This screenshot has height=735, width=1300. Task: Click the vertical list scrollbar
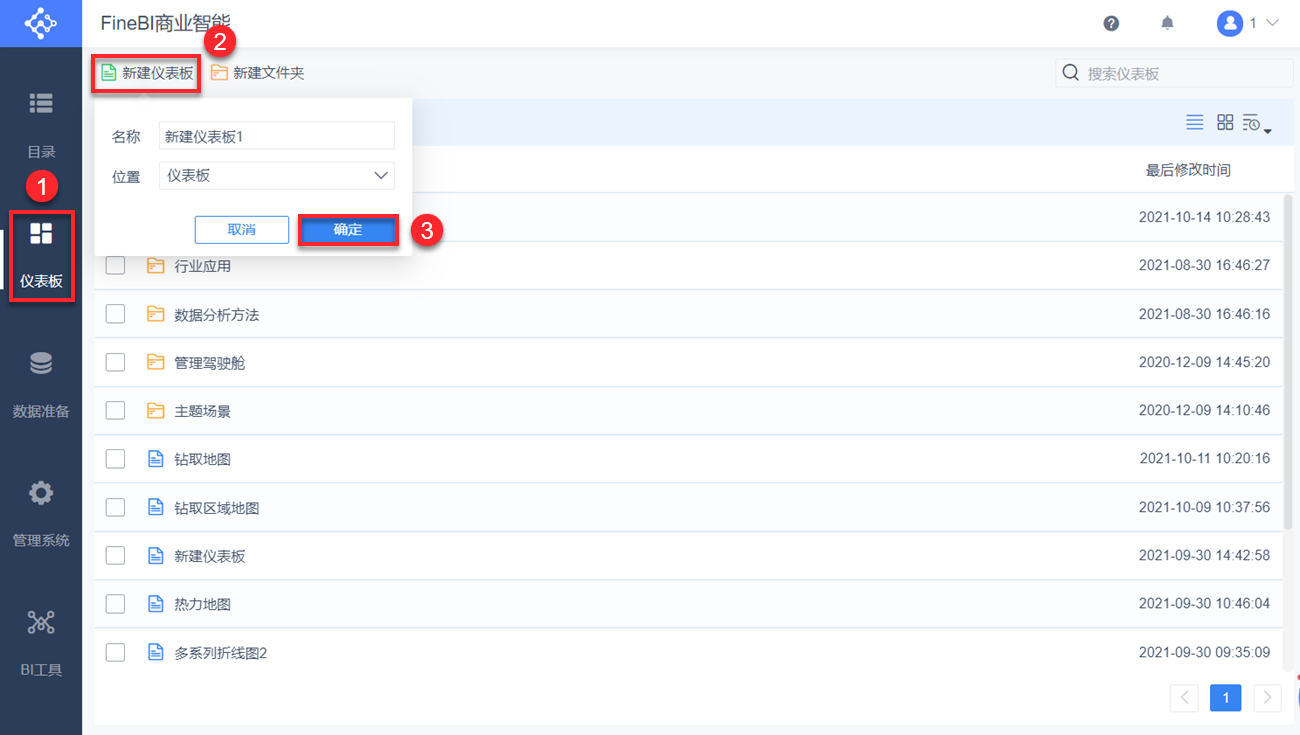click(x=1288, y=360)
